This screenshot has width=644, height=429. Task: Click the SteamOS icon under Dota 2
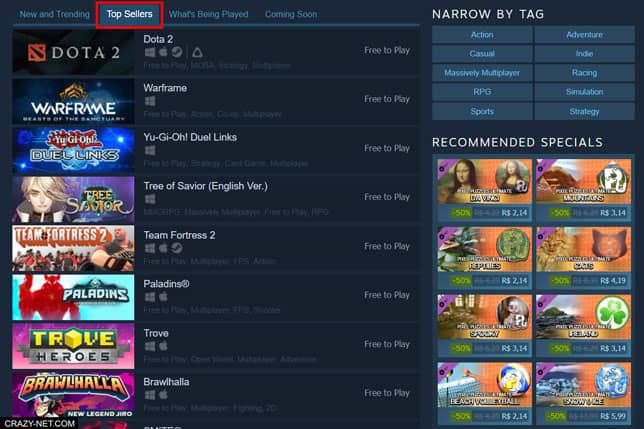click(177, 52)
